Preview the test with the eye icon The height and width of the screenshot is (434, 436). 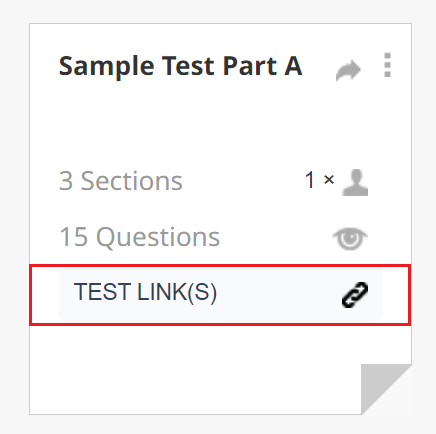[350, 239]
